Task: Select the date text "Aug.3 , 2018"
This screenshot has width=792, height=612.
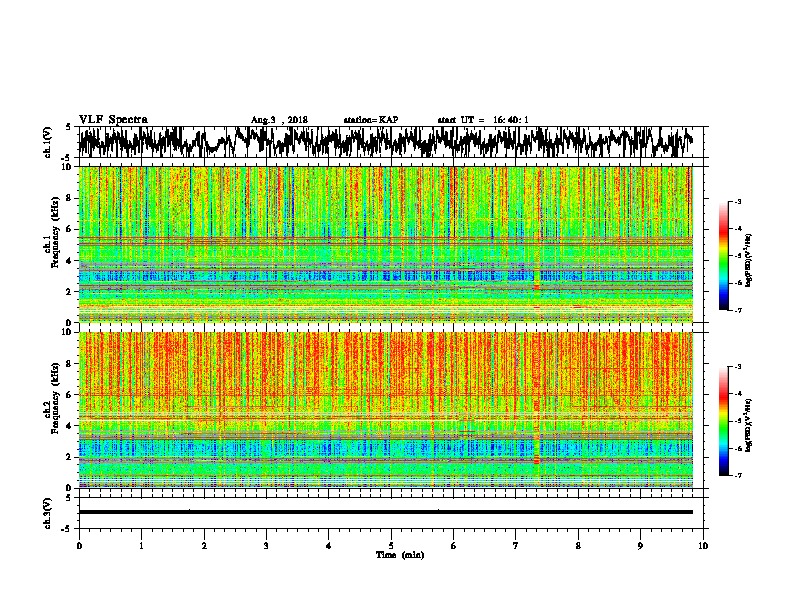Action: [x=279, y=120]
